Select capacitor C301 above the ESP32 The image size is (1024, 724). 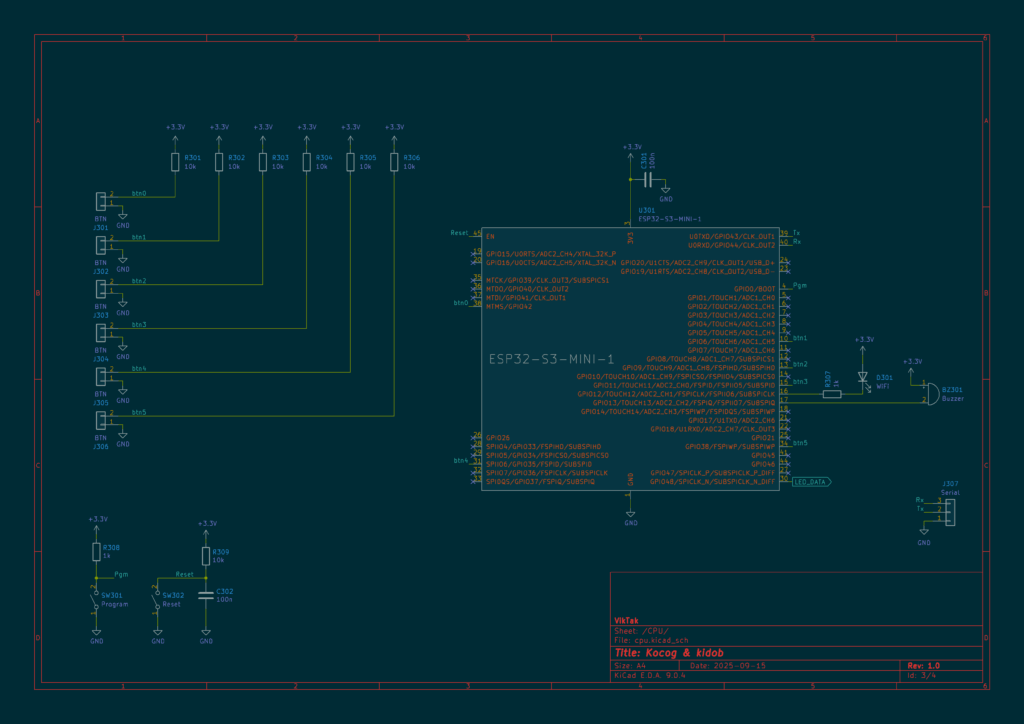point(647,180)
